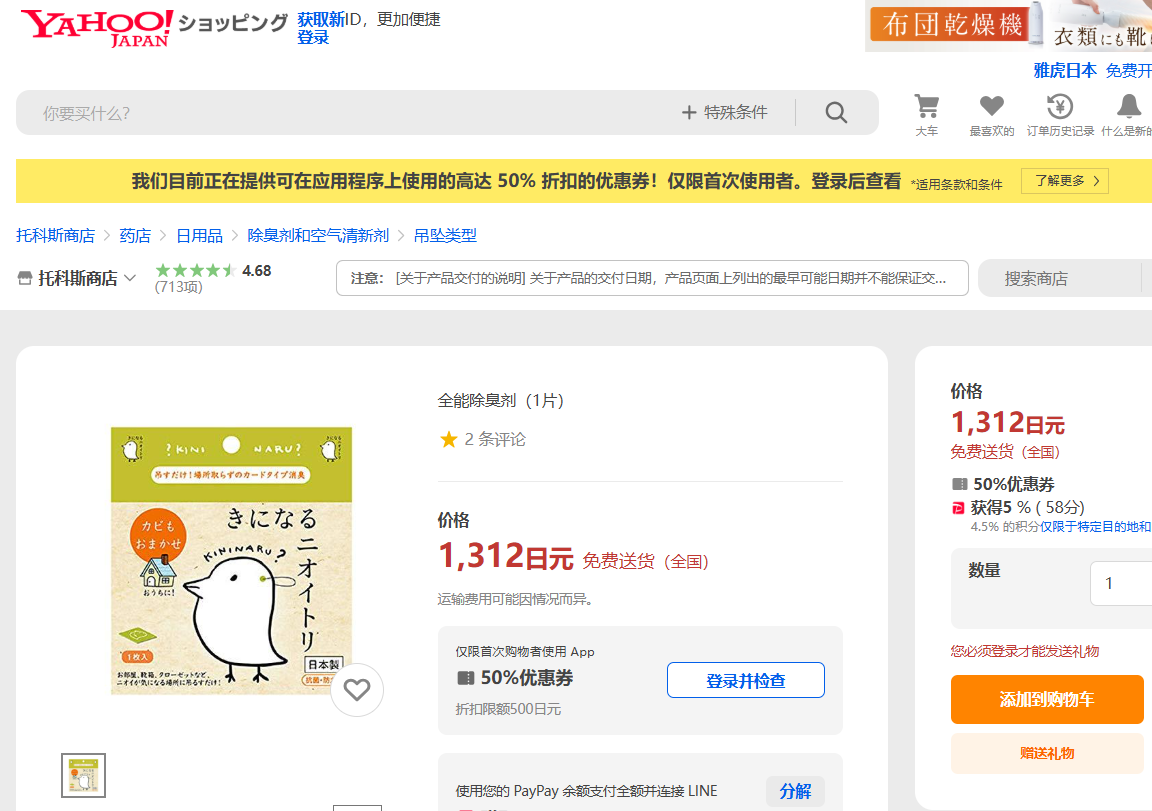The height and width of the screenshot is (811, 1152).
Task: Open favorites heart icon in header
Action: coord(991,107)
